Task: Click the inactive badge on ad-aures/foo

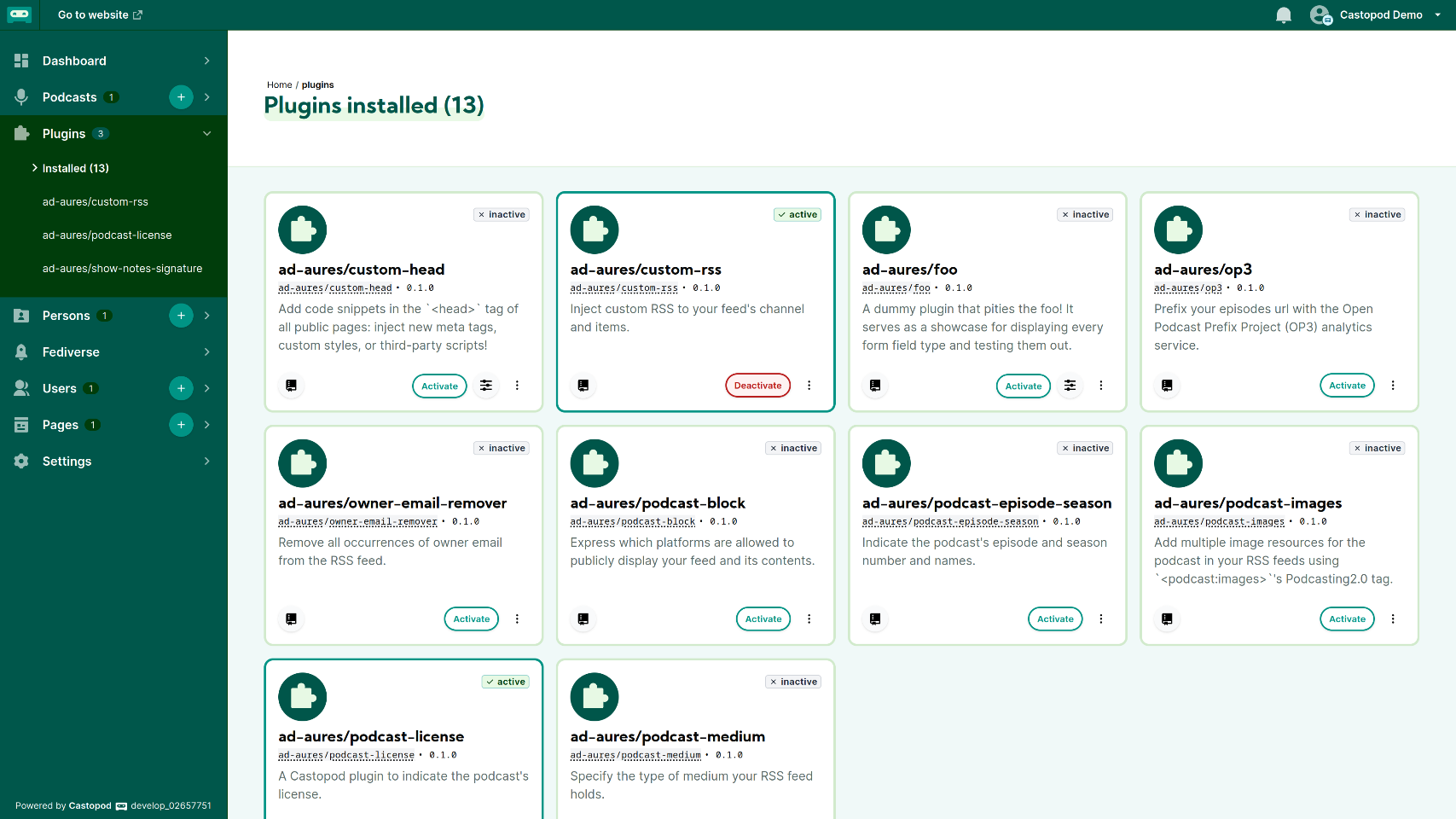Action: (x=1084, y=214)
